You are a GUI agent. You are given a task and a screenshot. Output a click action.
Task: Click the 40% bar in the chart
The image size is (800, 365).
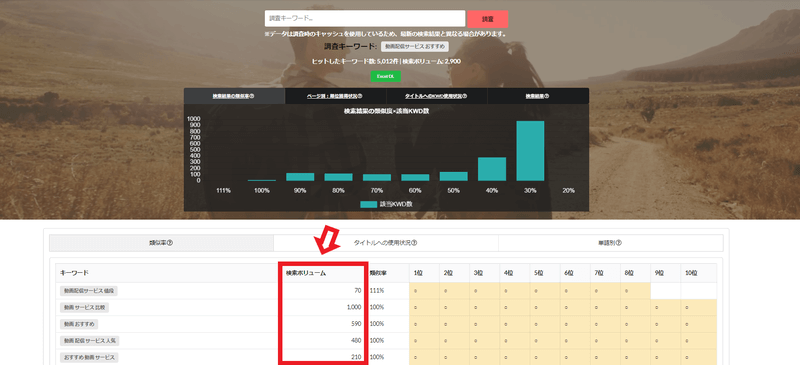tap(492, 169)
